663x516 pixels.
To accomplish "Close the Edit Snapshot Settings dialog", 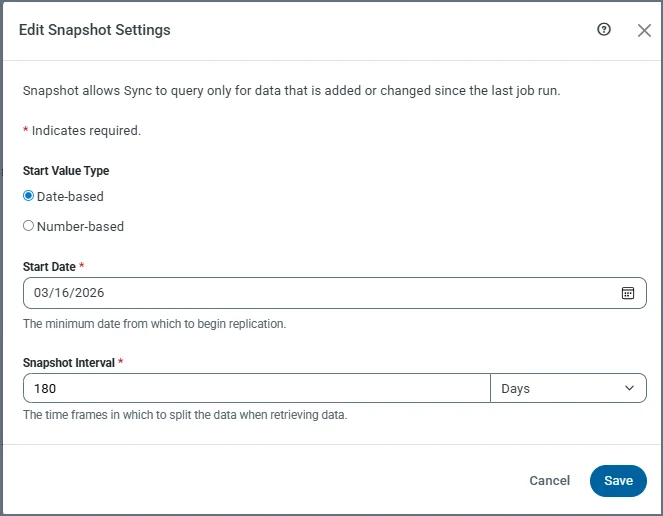I will tap(644, 30).
